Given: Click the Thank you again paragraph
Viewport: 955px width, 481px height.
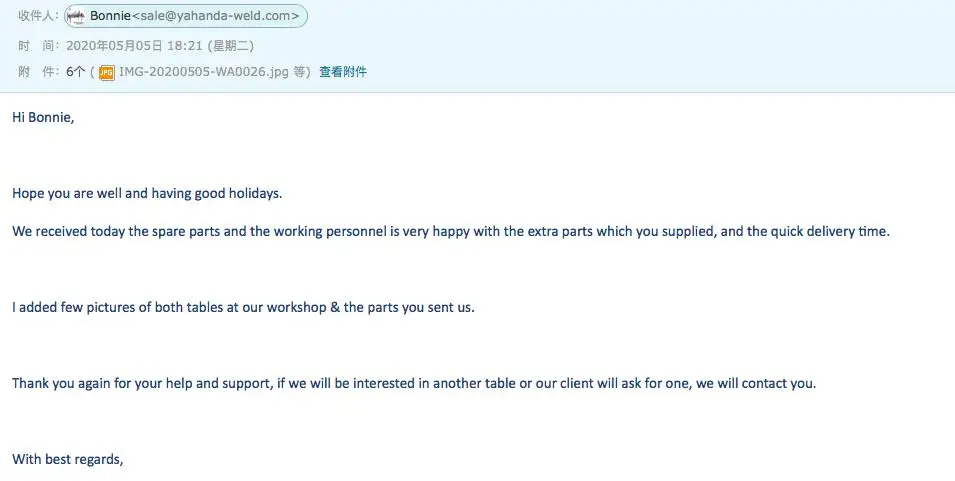Looking at the screenshot, I should click(x=414, y=384).
